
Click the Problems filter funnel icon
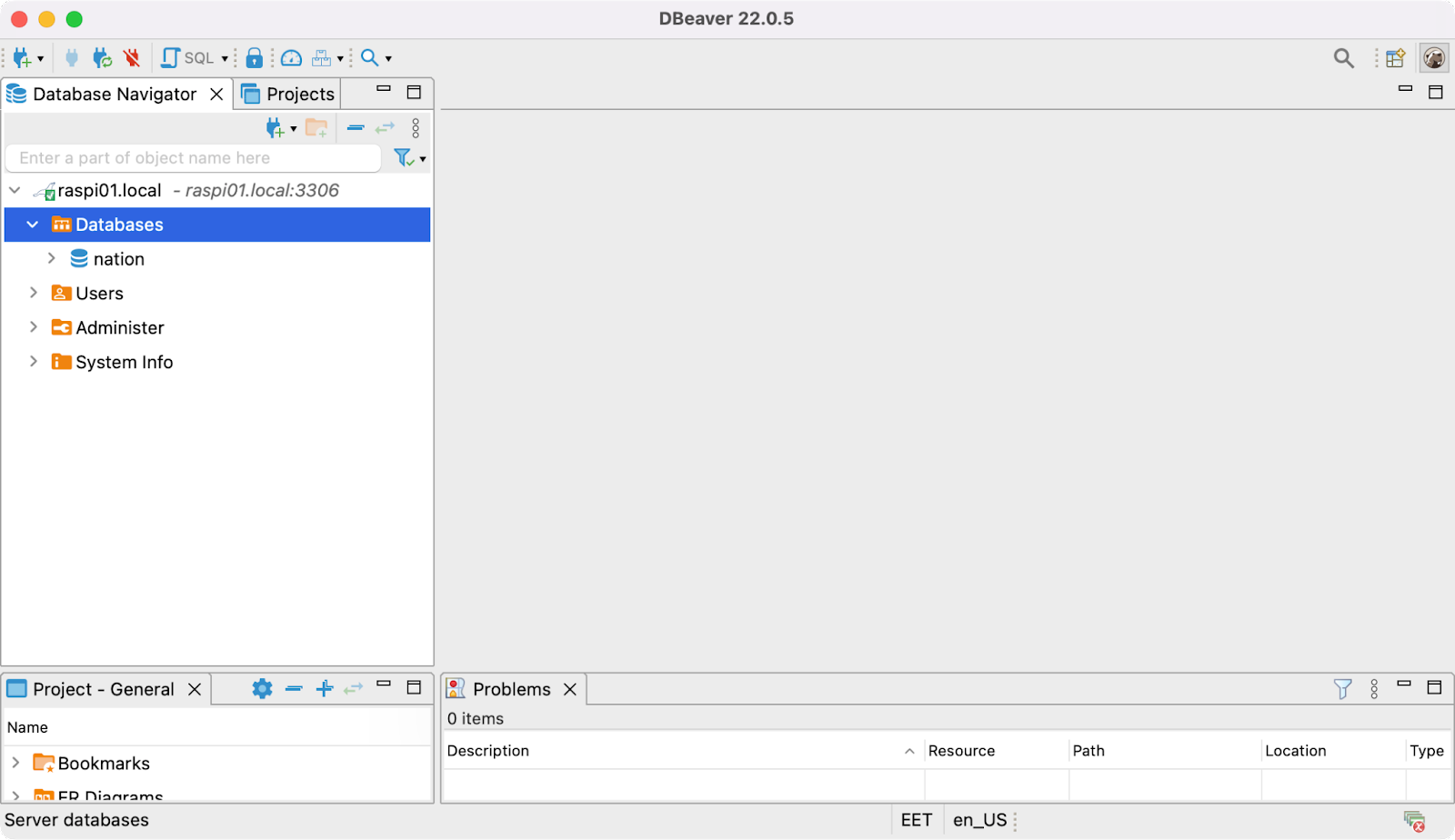click(1342, 689)
